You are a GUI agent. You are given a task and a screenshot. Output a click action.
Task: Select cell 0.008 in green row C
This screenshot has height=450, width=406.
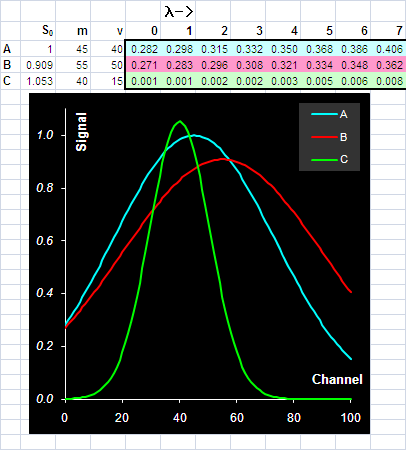click(388, 81)
